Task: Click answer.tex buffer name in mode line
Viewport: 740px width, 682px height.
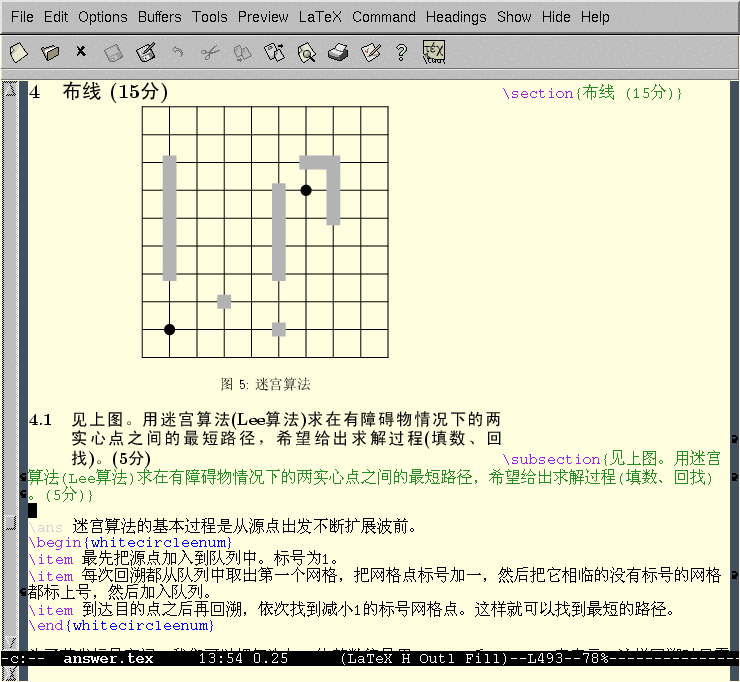Action: click(108, 658)
